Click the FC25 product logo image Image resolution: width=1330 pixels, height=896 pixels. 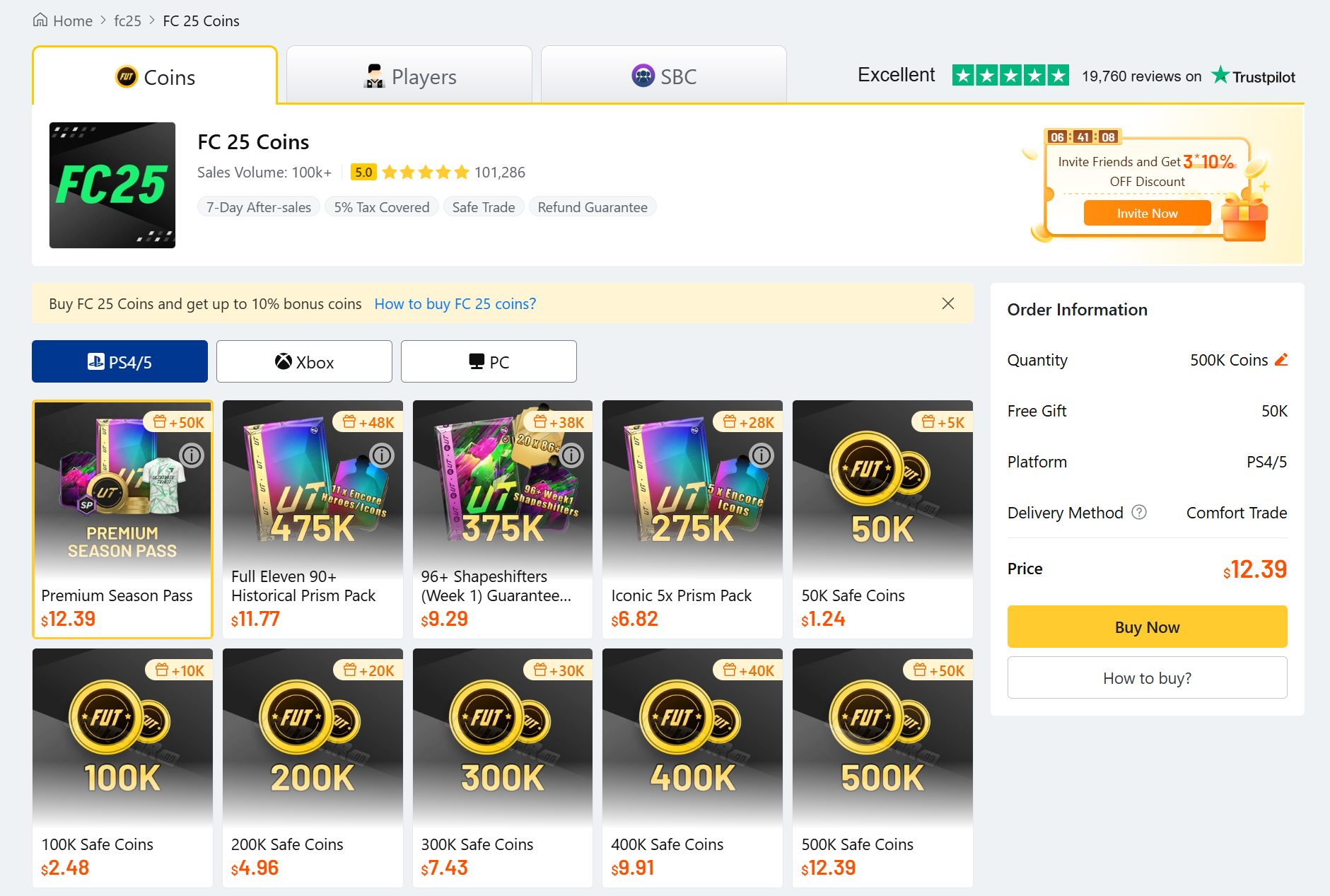112,185
